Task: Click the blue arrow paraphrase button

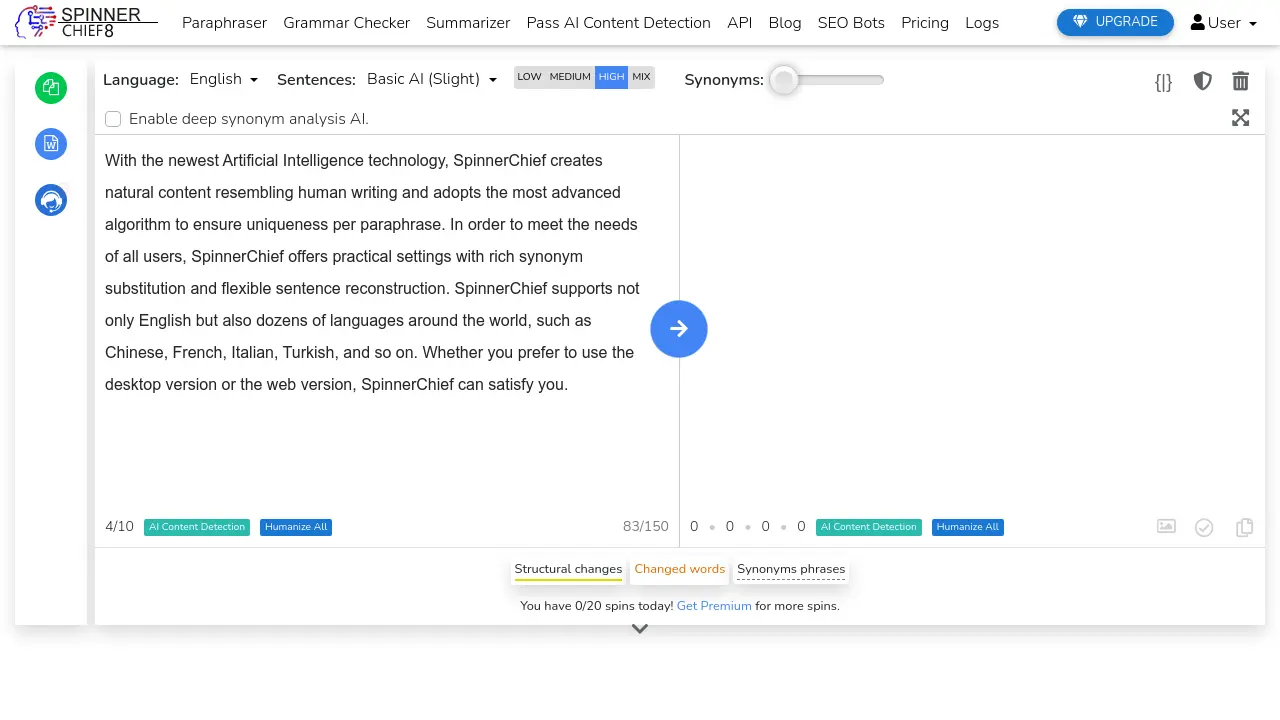Action: pos(679,329)
